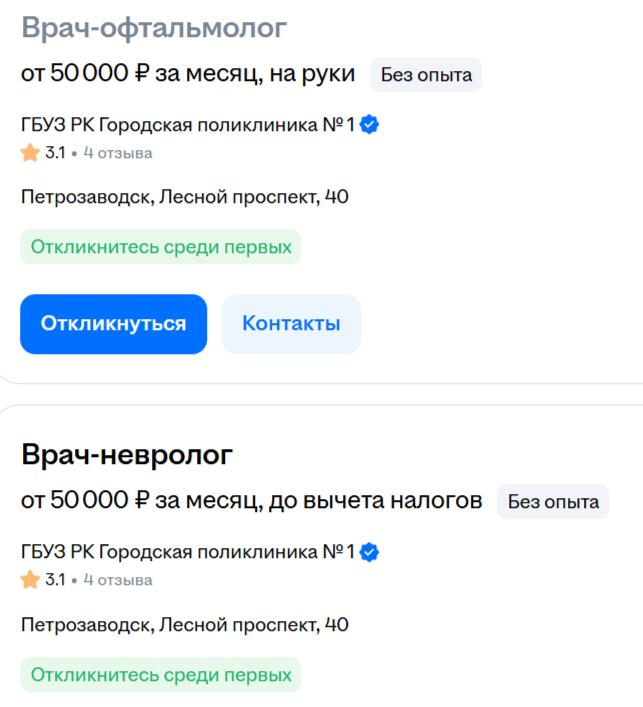Screen dimensions: 643x707
Task: Click the address in the ophthalmologist card
Action: point(184,197)
